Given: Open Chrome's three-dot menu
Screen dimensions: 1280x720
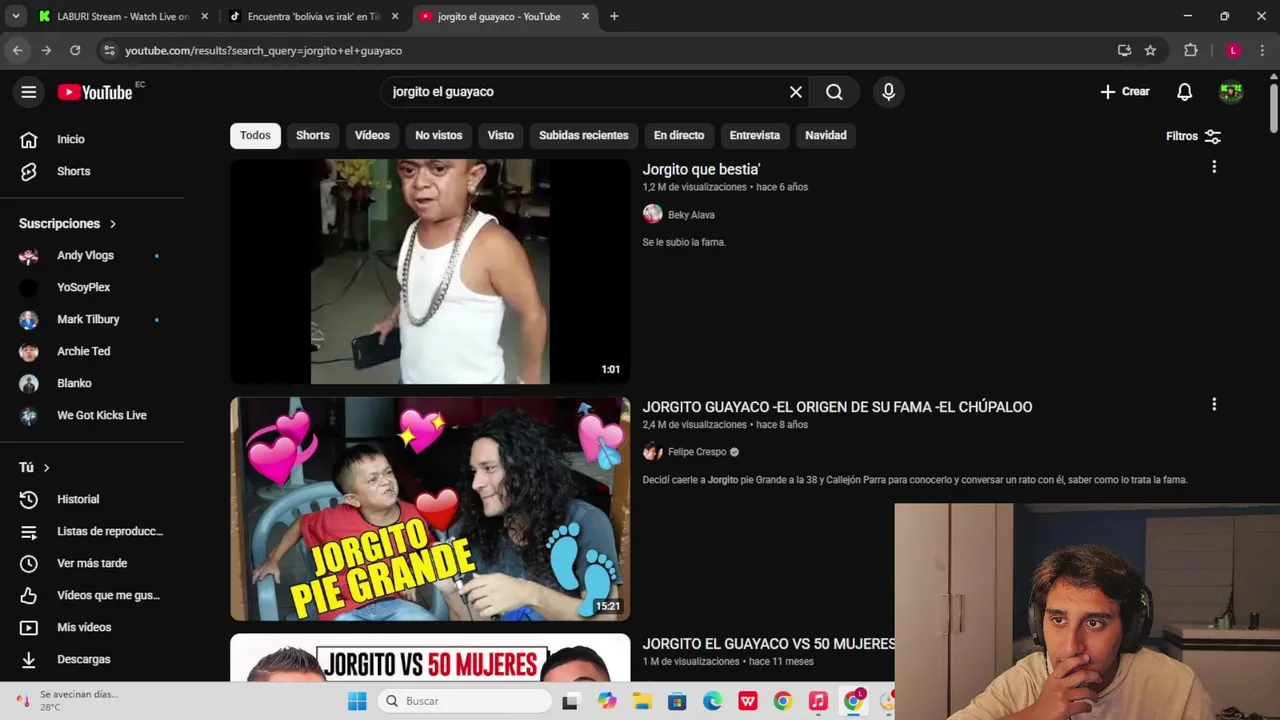Looking at the screenshot, I should click(x=1263, y=50).
